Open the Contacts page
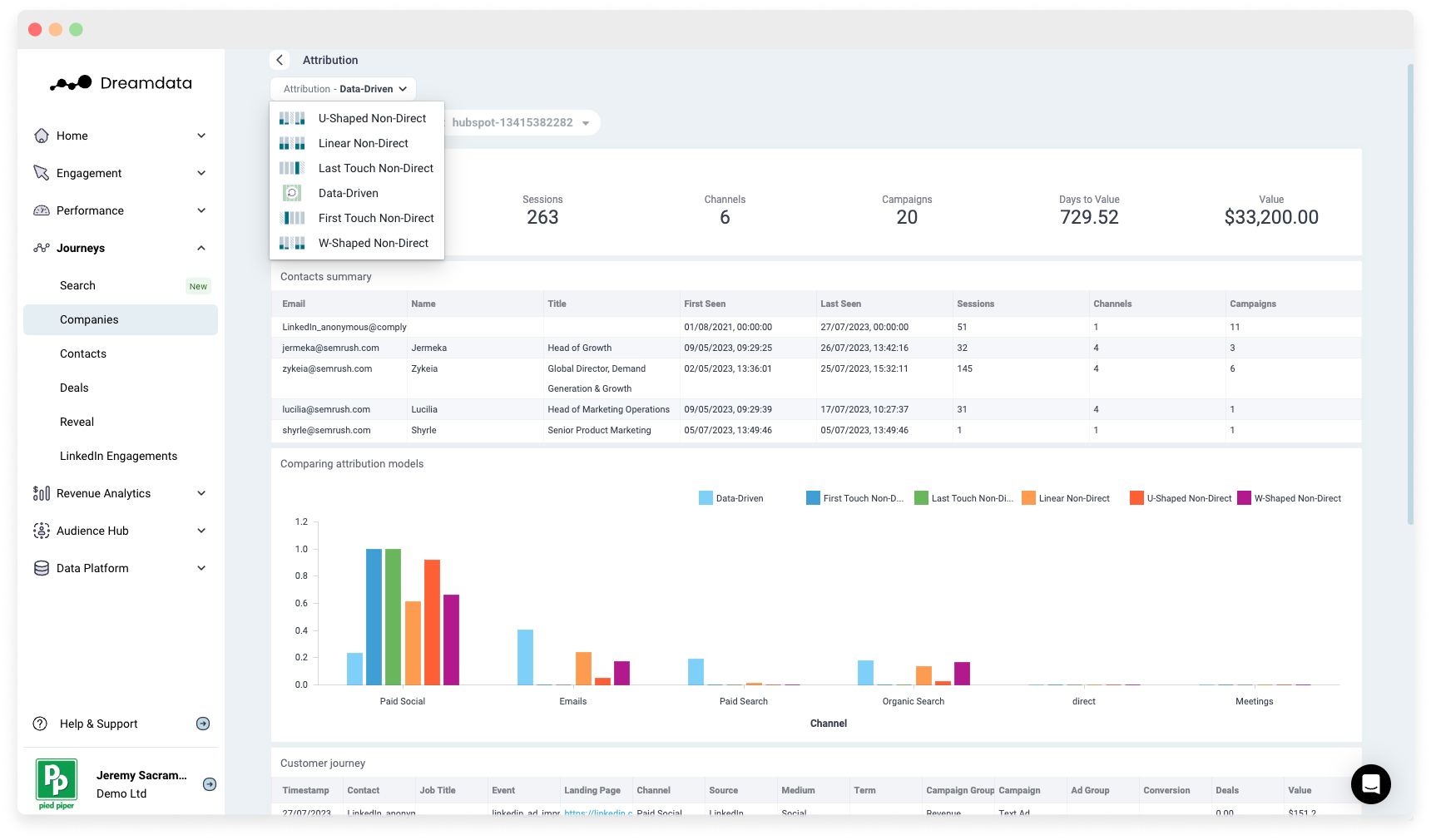1431x840 pixels. (x=121, y=353)
